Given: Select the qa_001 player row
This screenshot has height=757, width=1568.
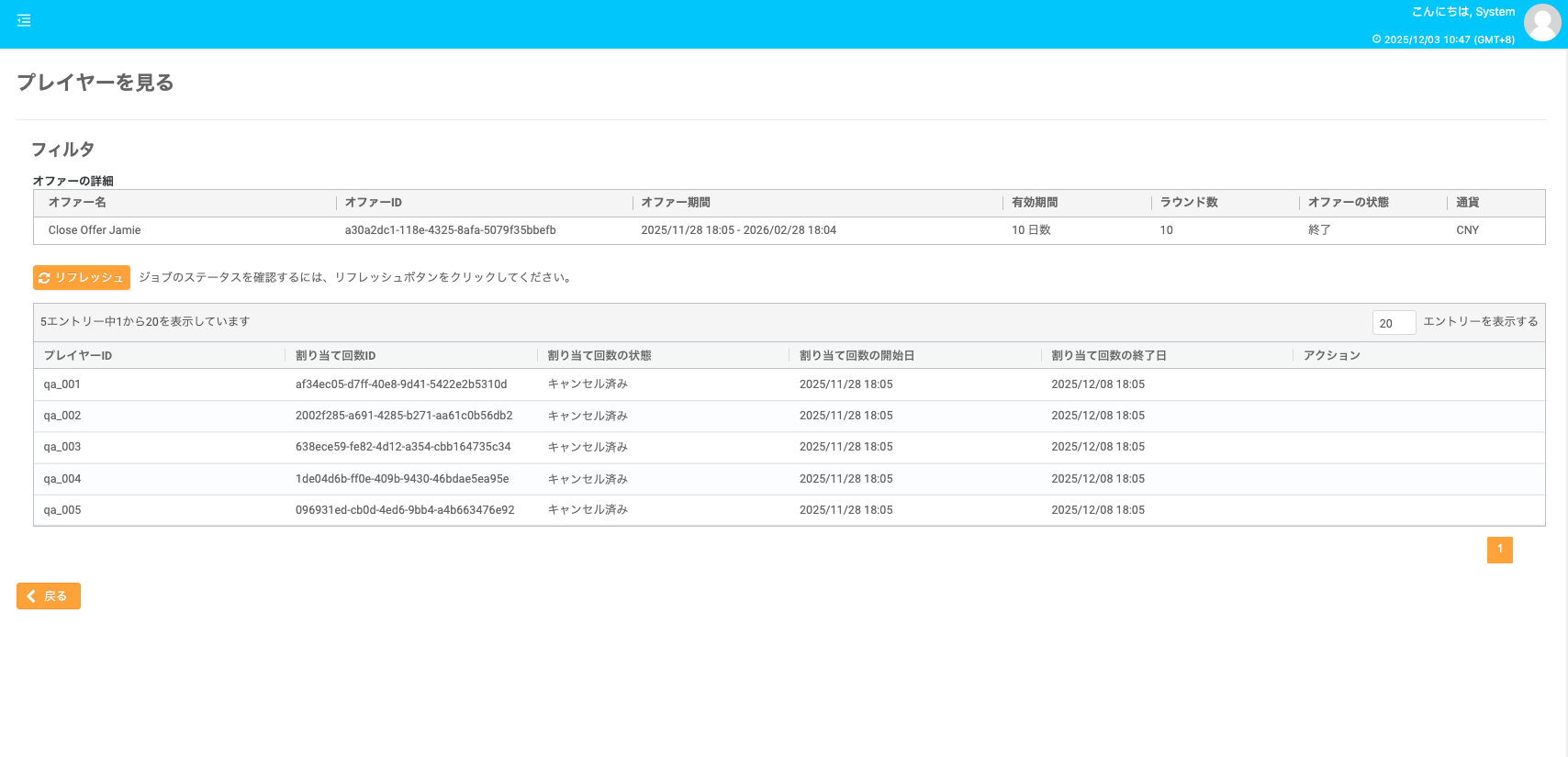Looking at the screenshot, I should (x=62, y=384).
